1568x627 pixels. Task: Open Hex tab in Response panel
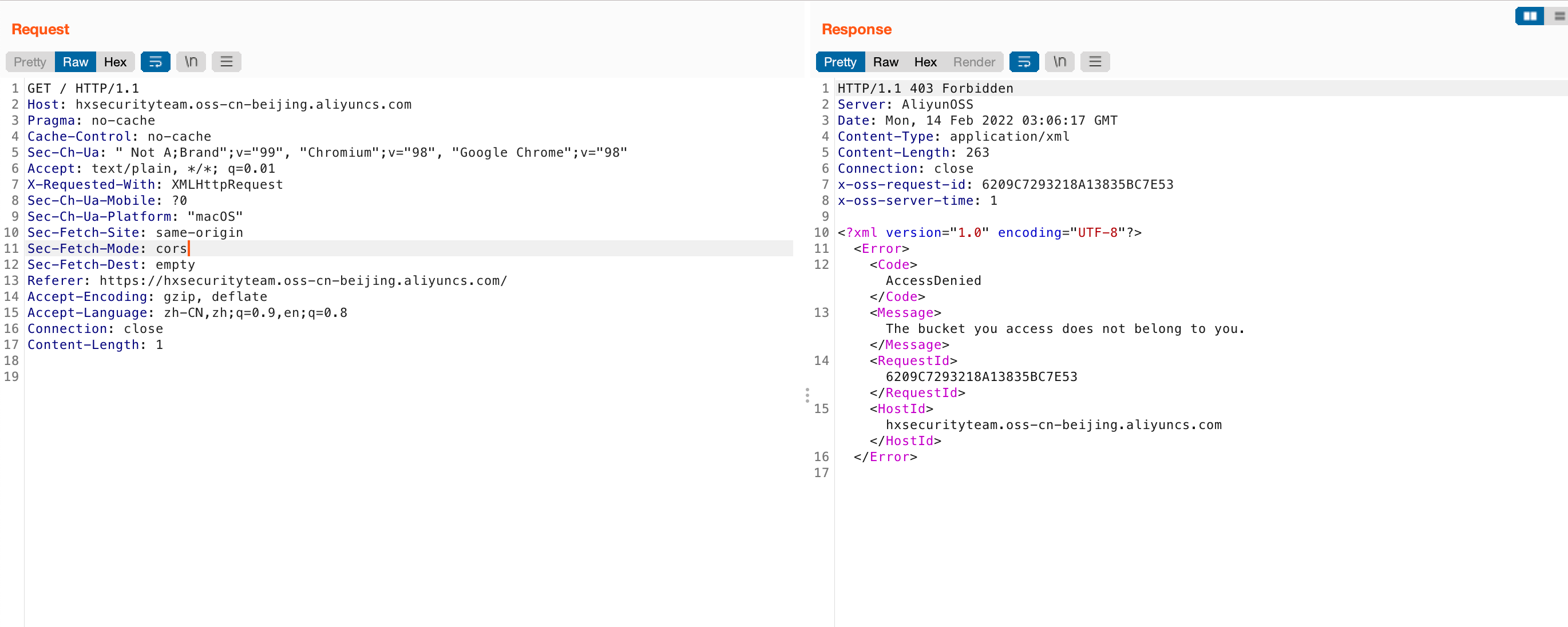tap(925, 61)
